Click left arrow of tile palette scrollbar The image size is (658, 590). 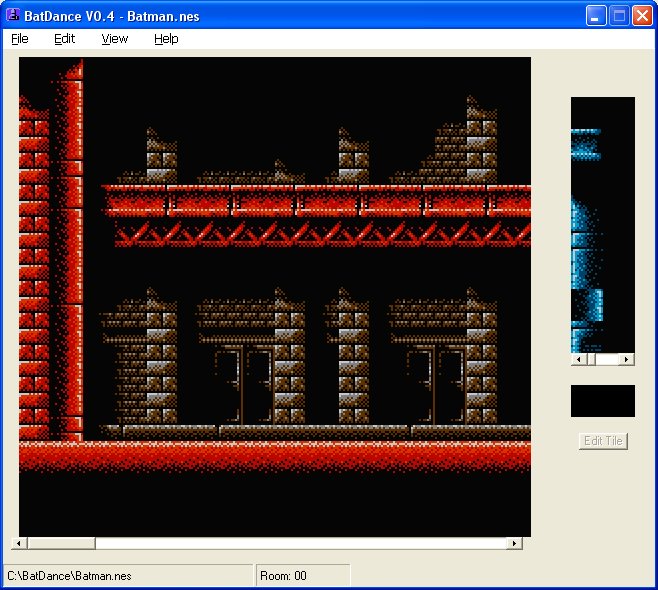pos(579,359)
